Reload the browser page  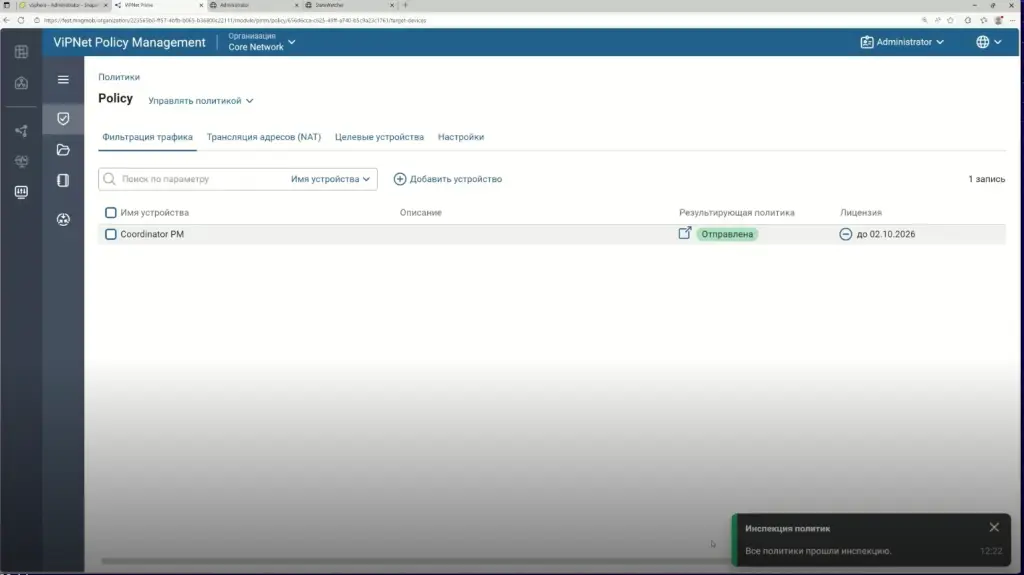click(x=21, y=20)
